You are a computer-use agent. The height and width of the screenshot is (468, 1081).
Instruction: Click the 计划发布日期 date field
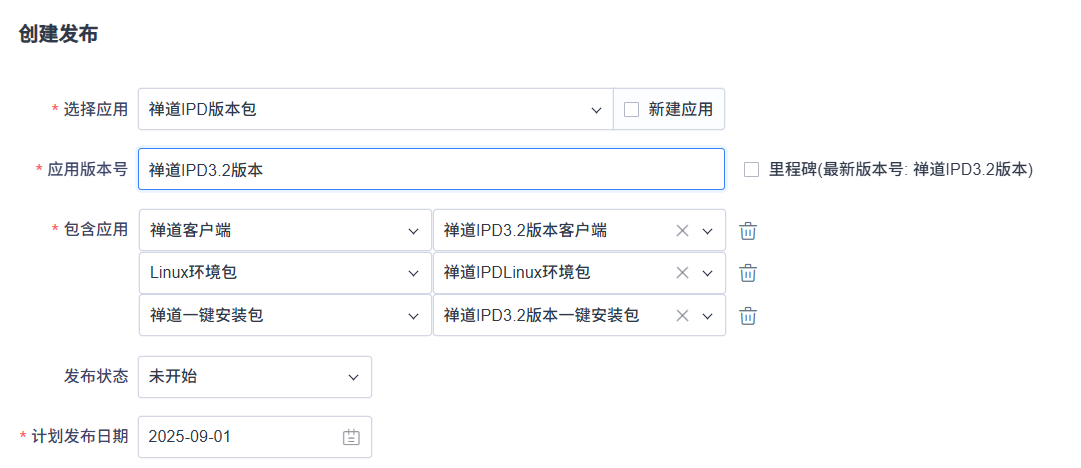pyautogui.click(x=240, y=437)
